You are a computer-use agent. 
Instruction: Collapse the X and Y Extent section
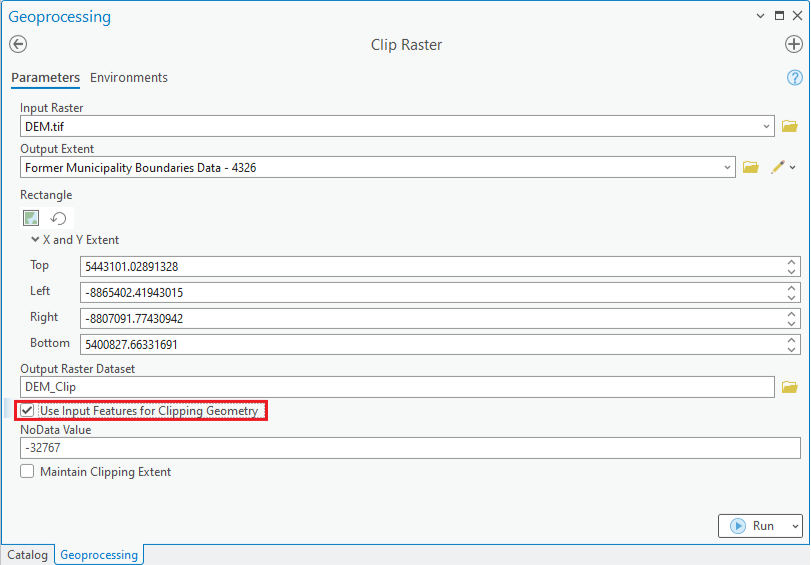[x=35, y=240]
